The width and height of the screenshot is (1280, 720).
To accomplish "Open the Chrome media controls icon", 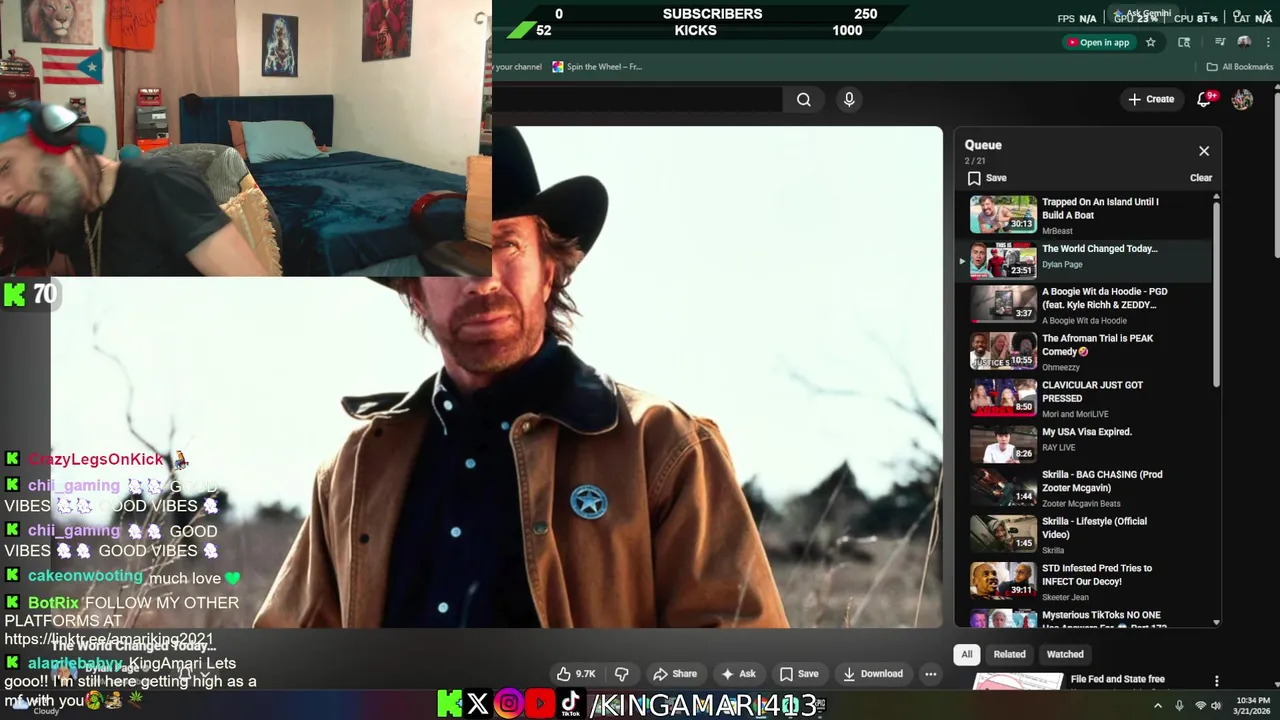I will pos(1220,42).
